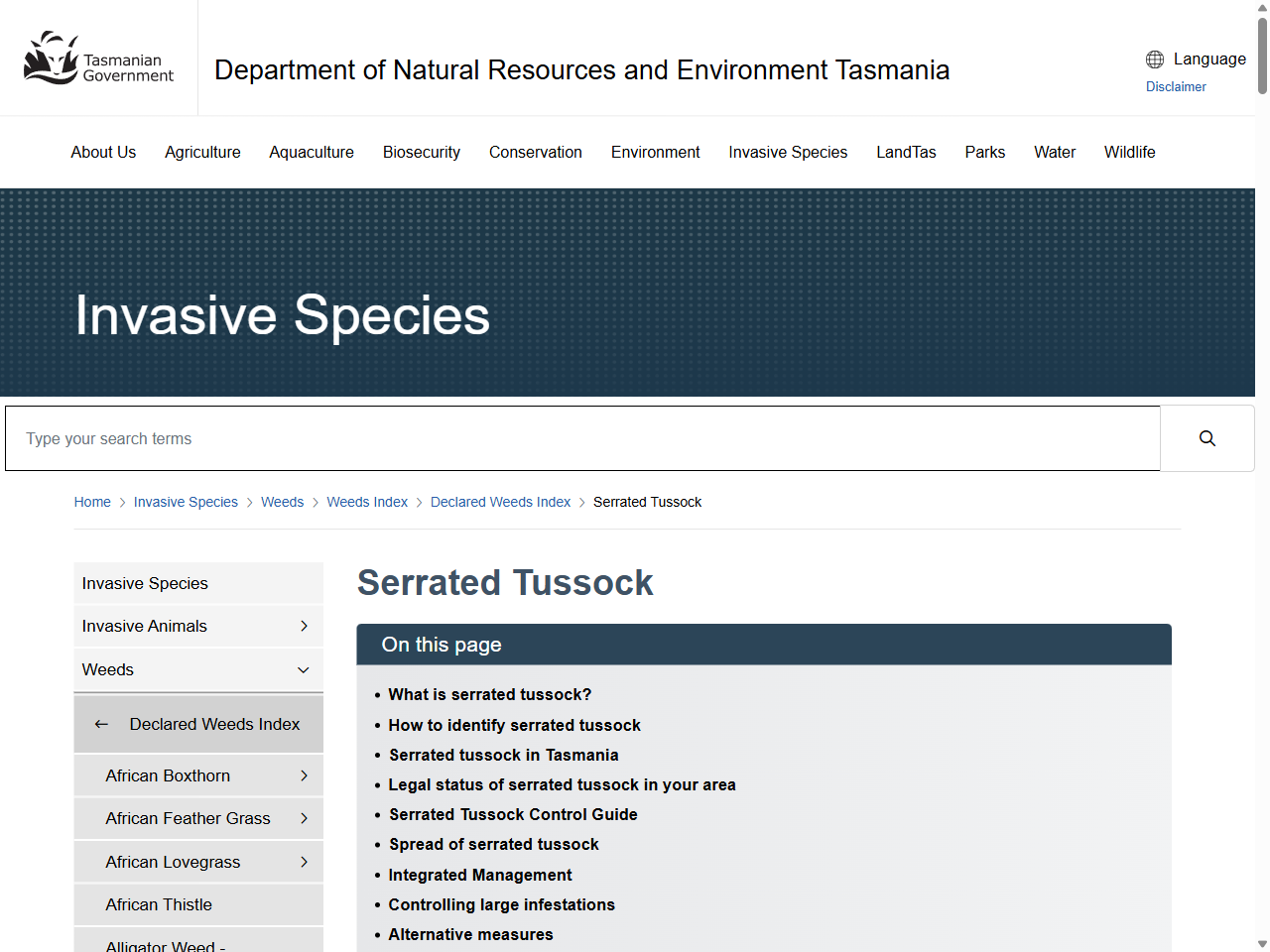Open the Serrated Tussock Control Guide link
This screenshot has width=1270, height=952.
[513, 814]
